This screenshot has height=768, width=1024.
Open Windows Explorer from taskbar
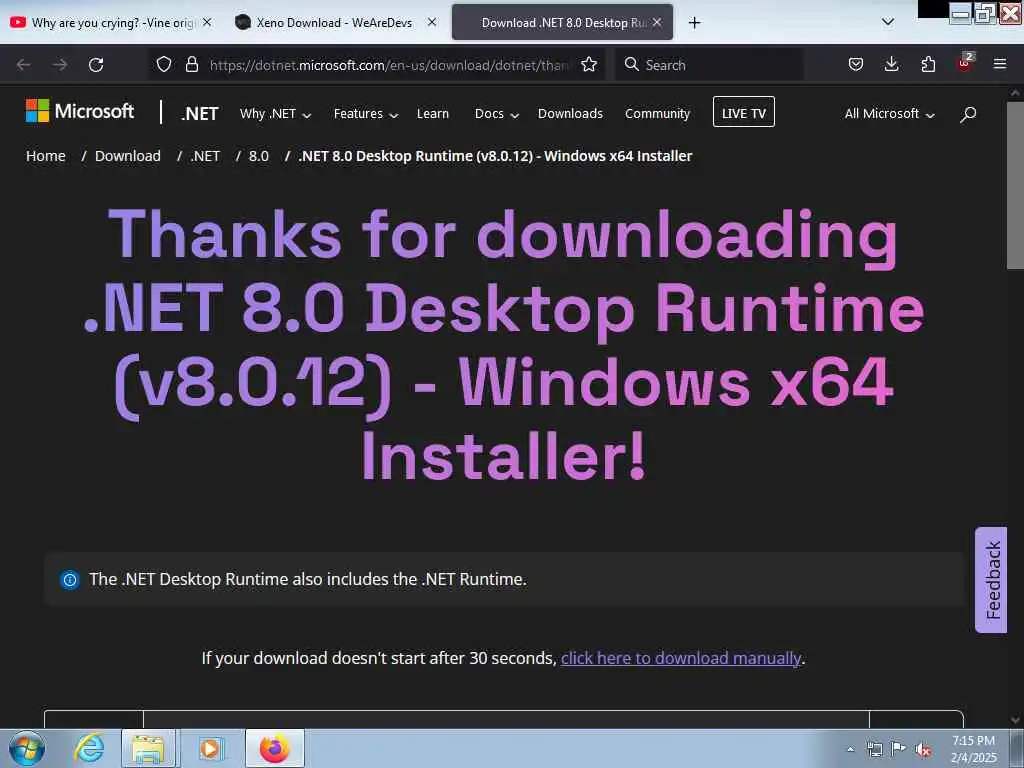[x=149, y=748]
